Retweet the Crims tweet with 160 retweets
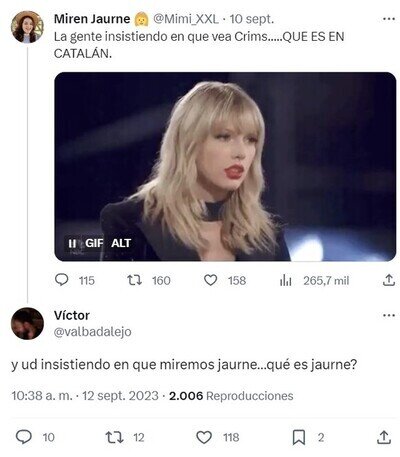Image resolution: width=400 pixels, height=457 pixels. click(135, 280)
